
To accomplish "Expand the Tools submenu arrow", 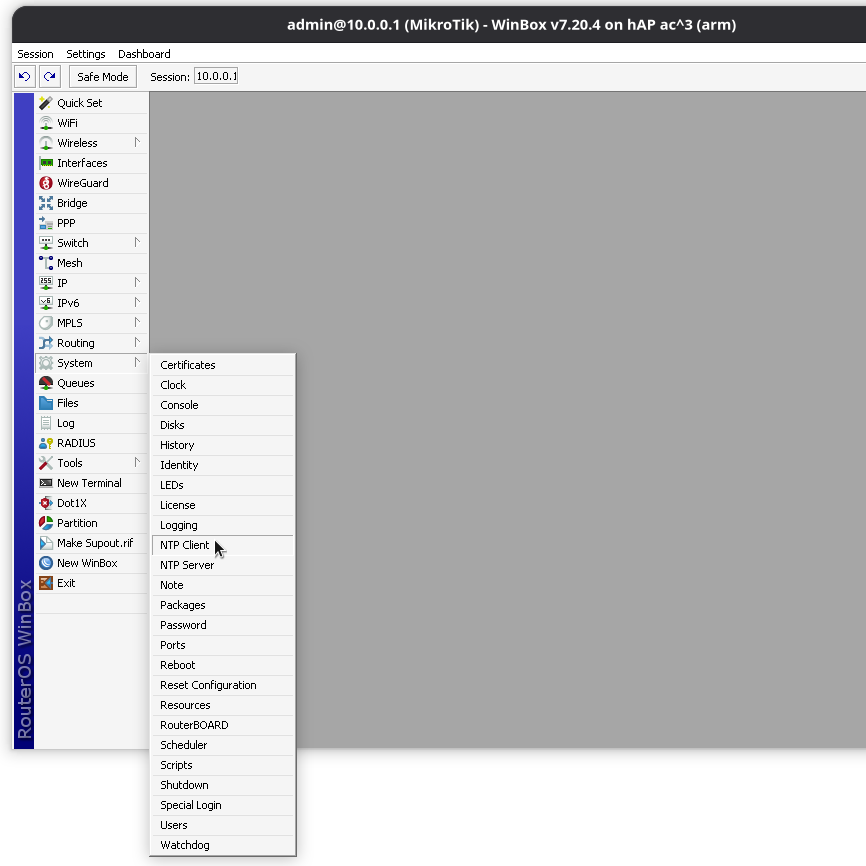I will coord(137,463).
